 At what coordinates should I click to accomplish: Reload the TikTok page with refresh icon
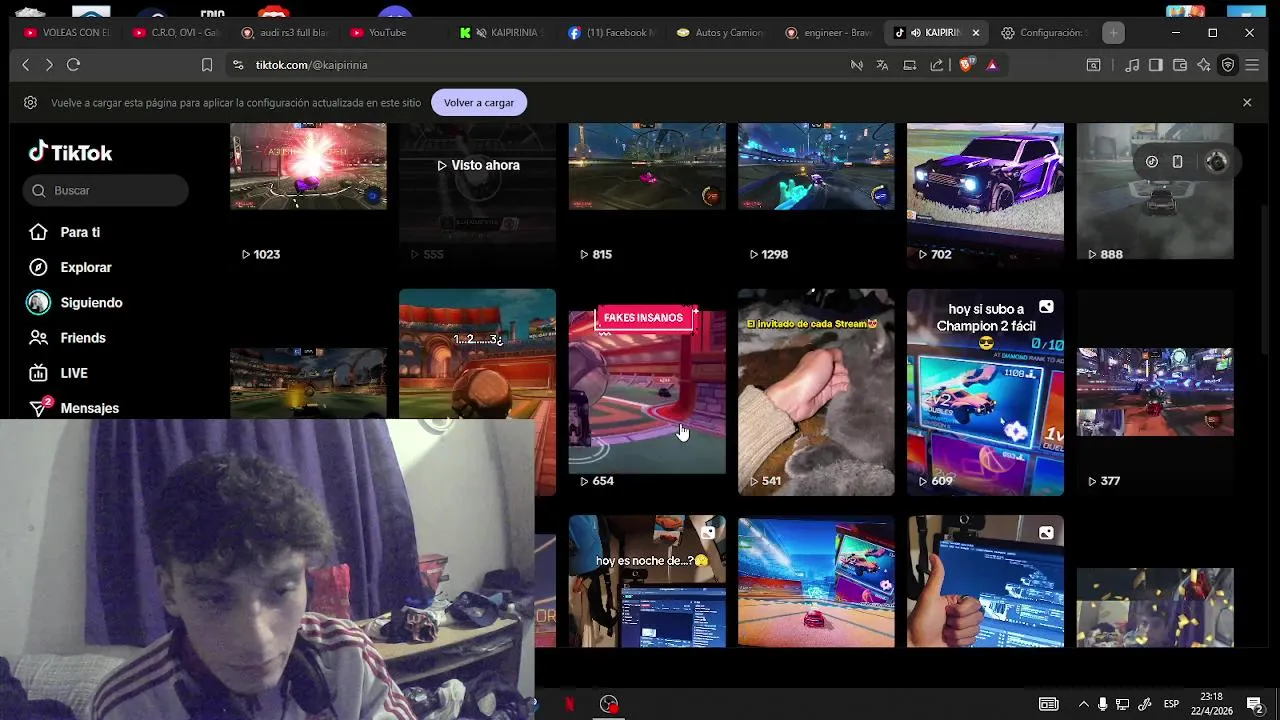coord(73,65)
